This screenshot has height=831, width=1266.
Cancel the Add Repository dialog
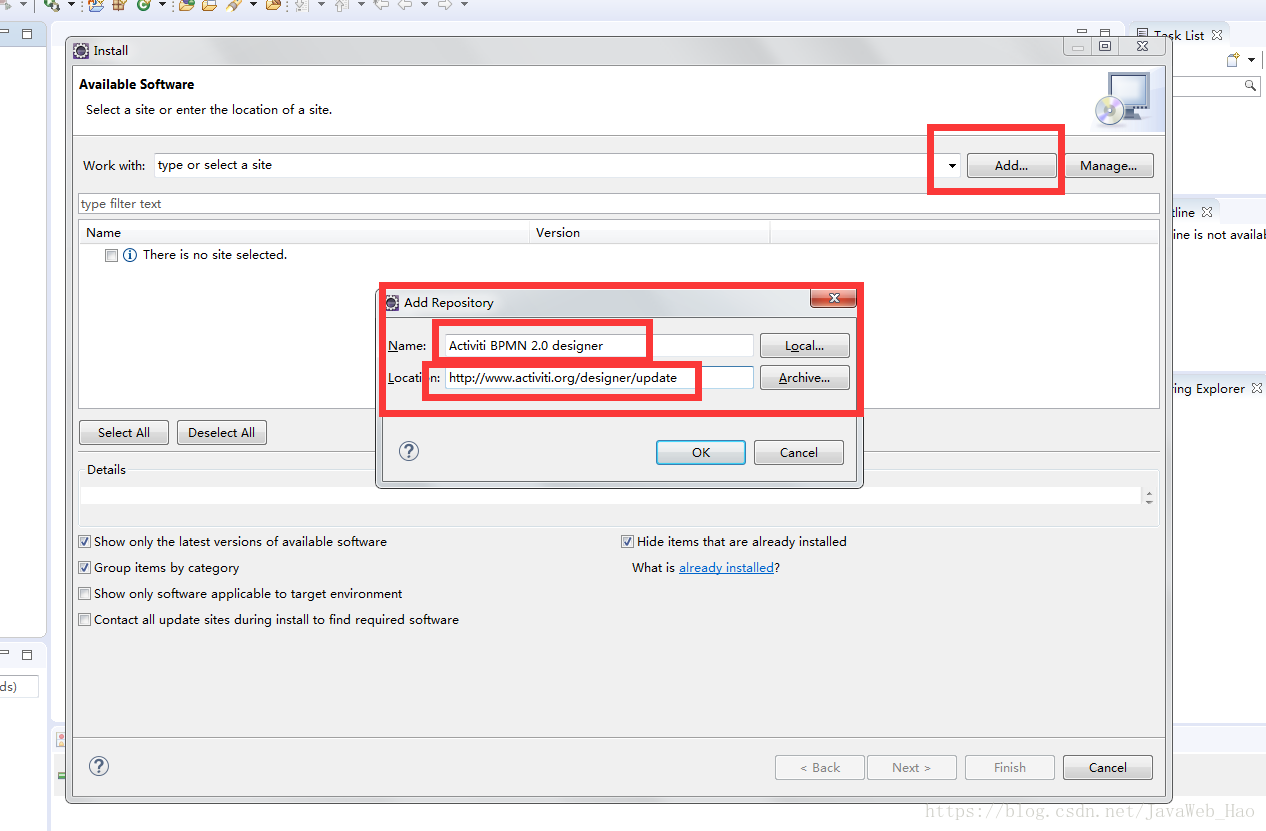[799, 453]
